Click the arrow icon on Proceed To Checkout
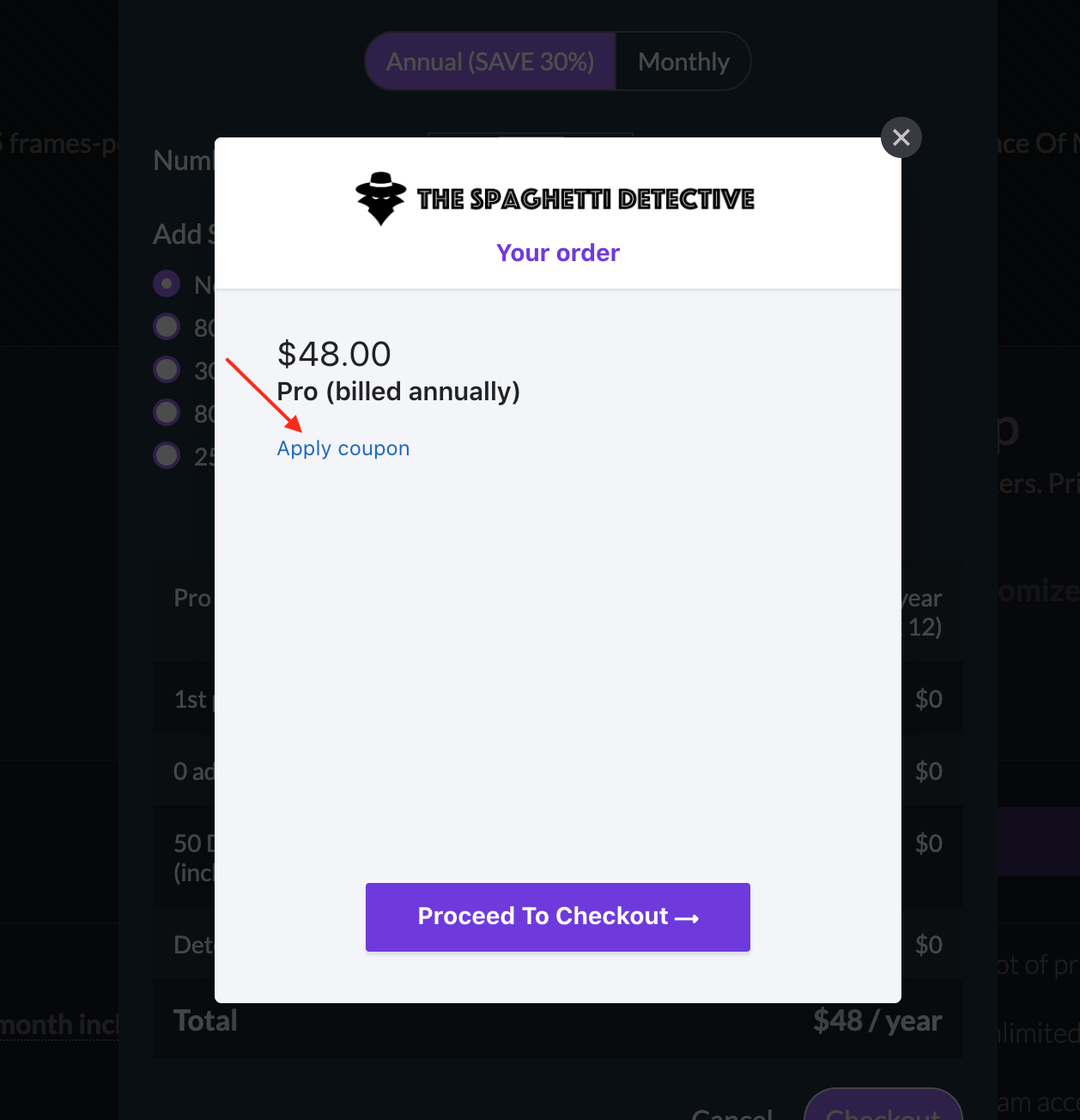Screen dimensions: 1080x1120 point(687,918)
